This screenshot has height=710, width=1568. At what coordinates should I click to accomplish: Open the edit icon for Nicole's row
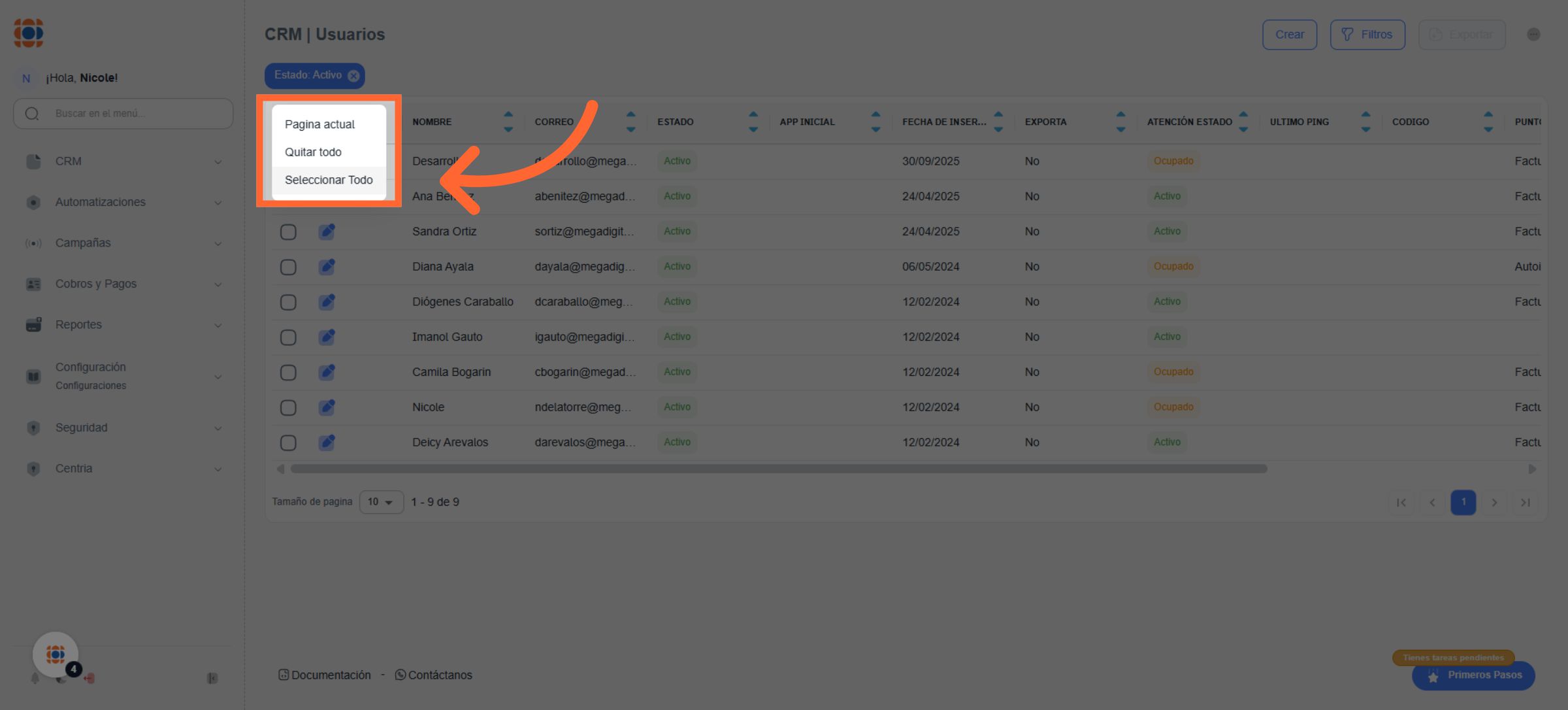(x=327, y=407)
